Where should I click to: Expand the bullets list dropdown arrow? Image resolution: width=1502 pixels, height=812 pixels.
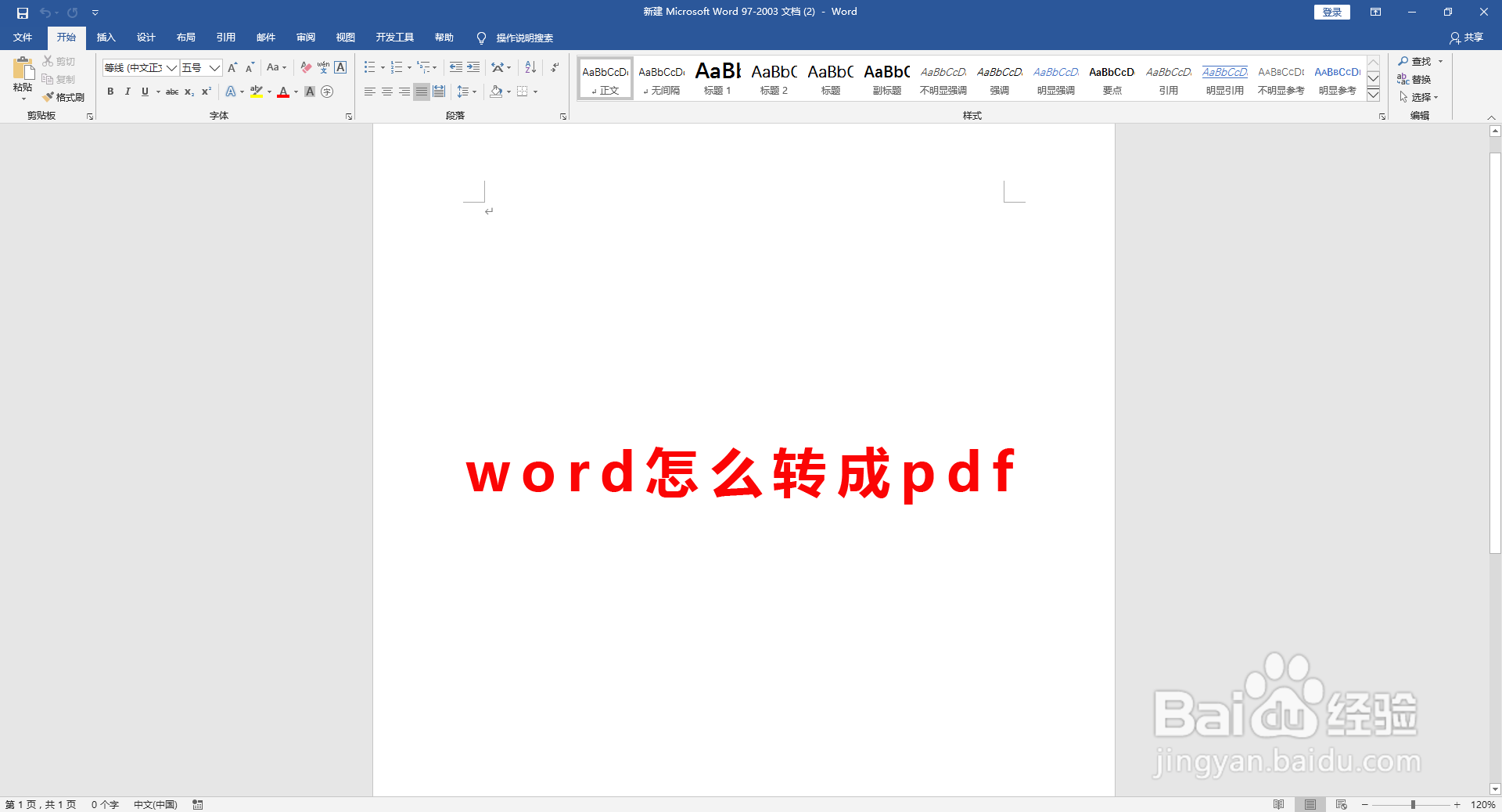[383, 68]
